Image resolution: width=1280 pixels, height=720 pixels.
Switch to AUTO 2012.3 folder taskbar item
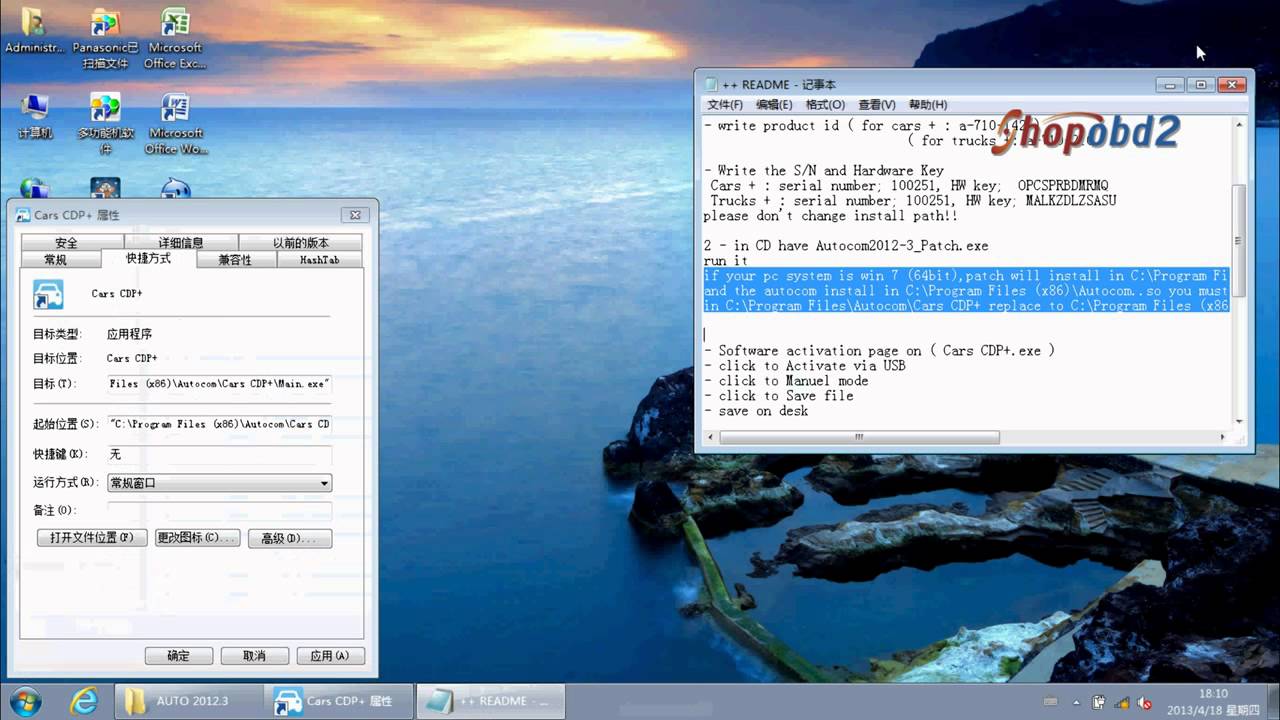[x=188, y=701]
